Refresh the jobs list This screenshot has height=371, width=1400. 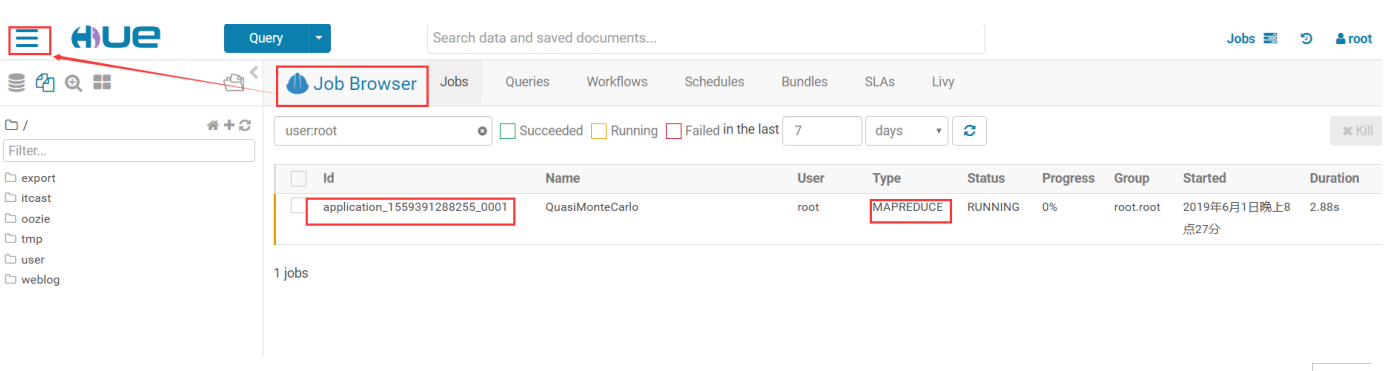pyautogui.click(x=969, y=131)
